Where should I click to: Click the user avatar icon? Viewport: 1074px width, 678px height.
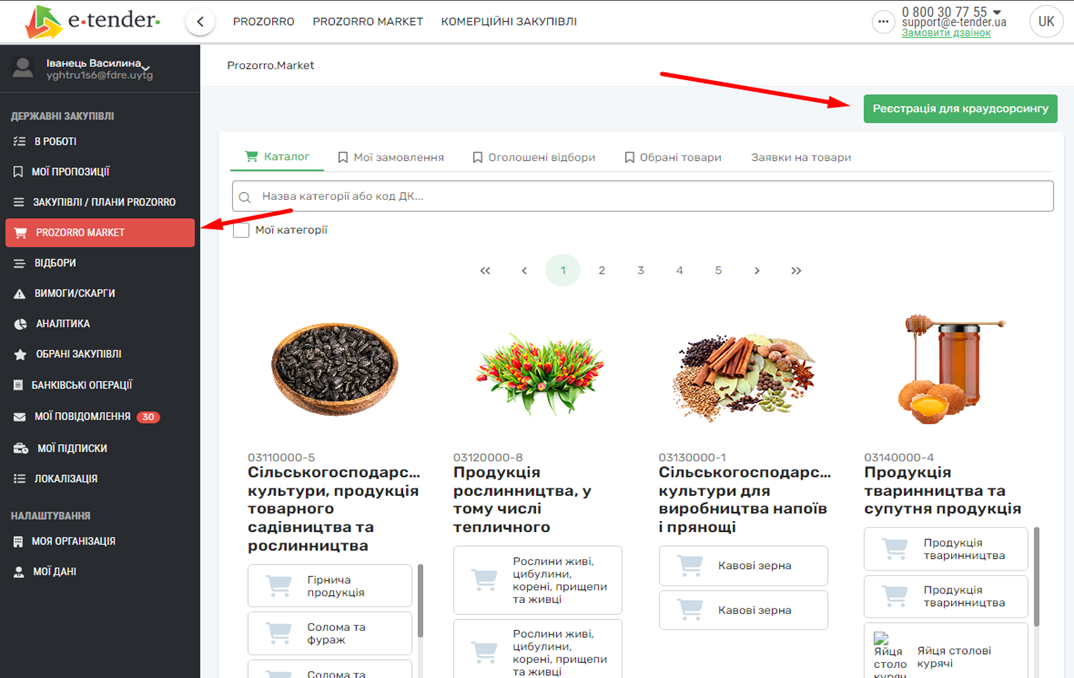point(23,68)
